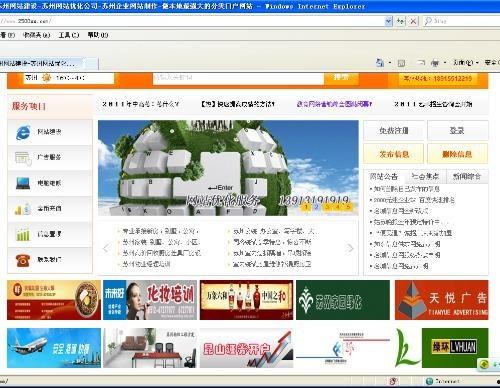The image size is (500, 388).
Task: Click the laptop computer icon in the sidebar
Action: [x=23, y=183]
